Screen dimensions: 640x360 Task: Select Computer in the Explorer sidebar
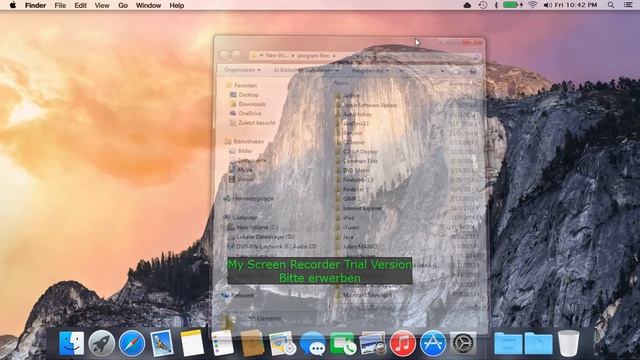[x=245, y=218]
